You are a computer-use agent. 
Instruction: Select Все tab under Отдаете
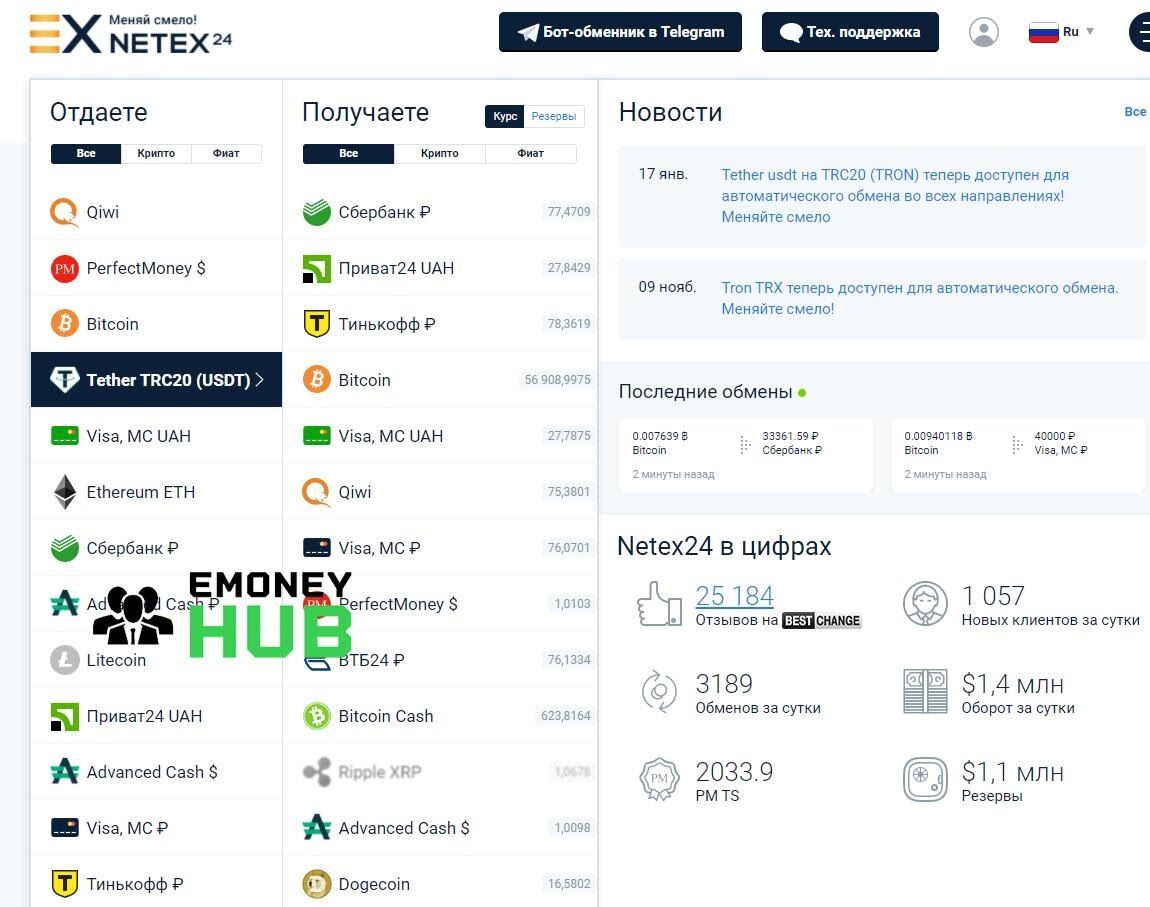click(x=86, y=153)
